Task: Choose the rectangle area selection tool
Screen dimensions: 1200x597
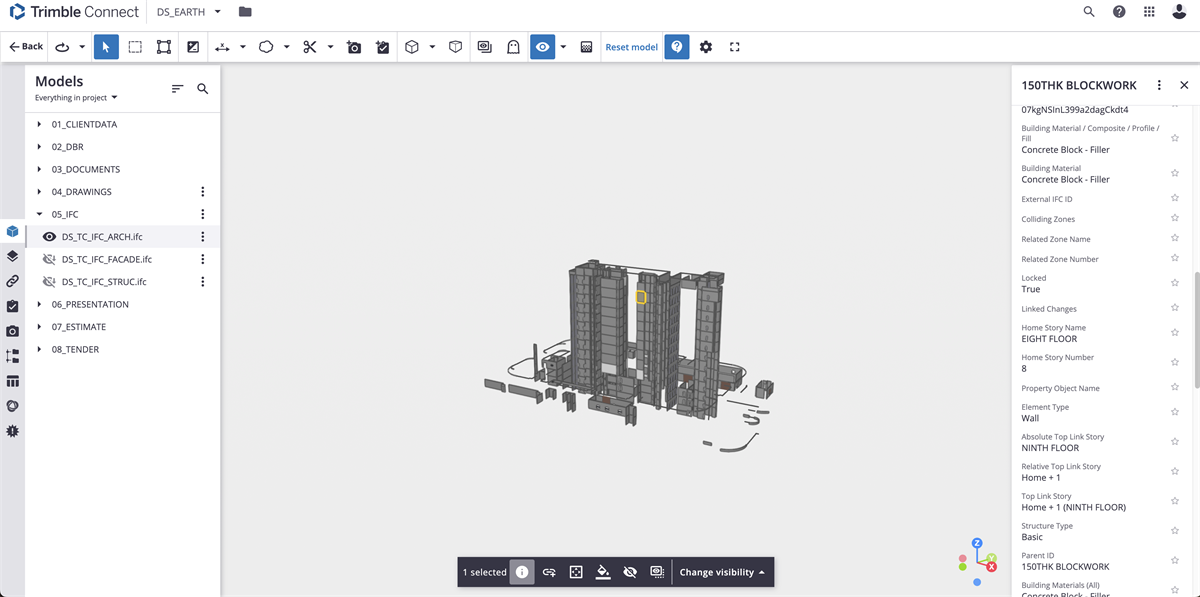Action: coord(135,47)
